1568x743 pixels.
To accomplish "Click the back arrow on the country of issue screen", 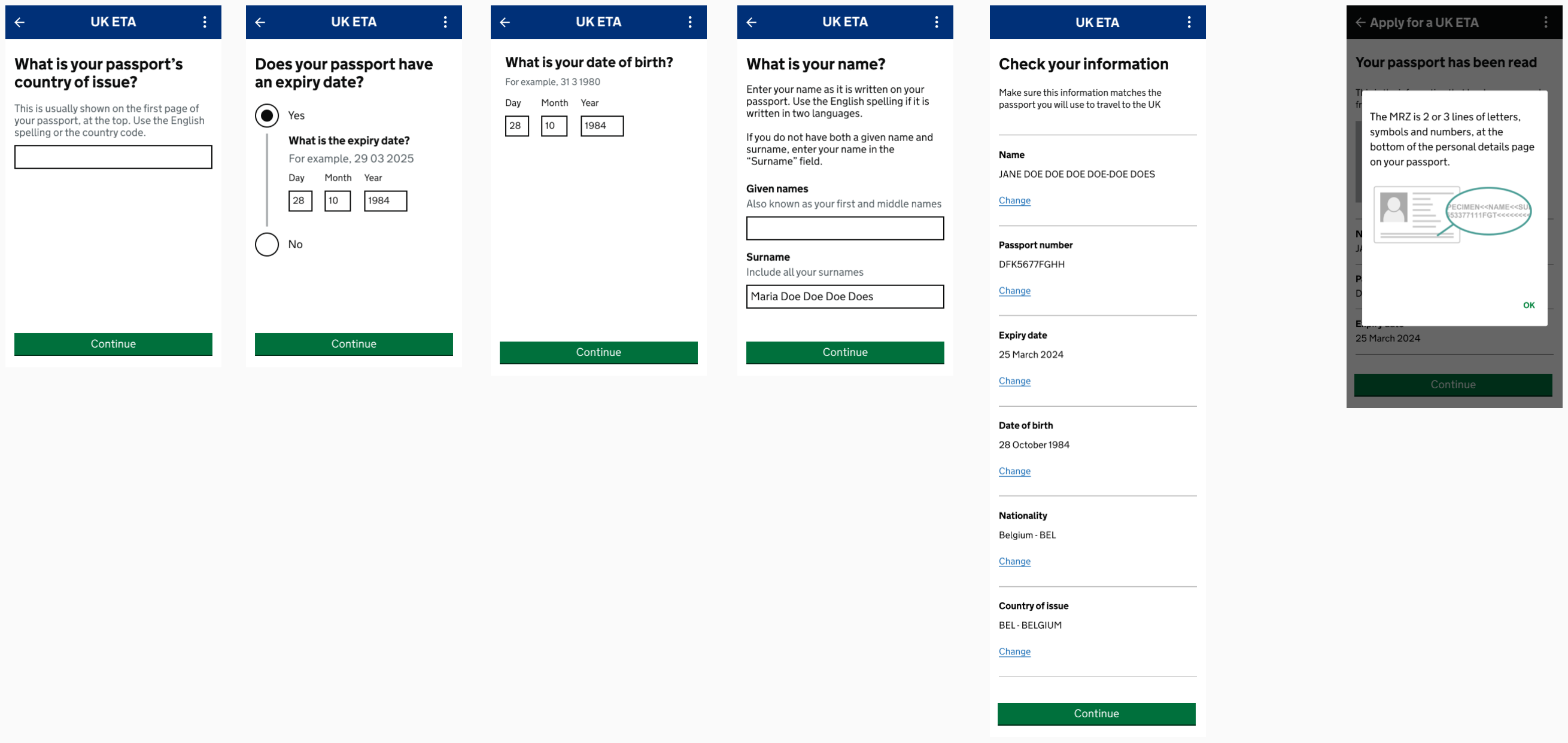I will (20, 22).
